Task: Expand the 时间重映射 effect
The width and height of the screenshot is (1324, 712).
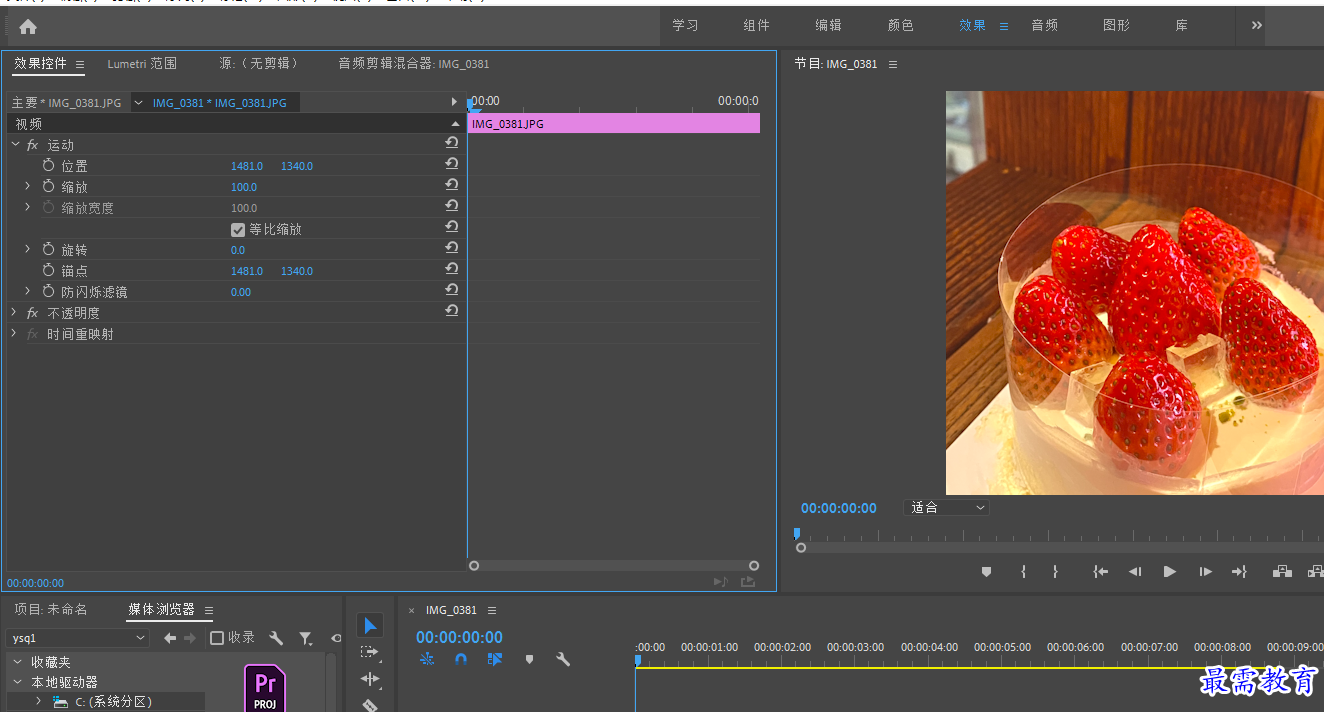Action: click(14, 334)
